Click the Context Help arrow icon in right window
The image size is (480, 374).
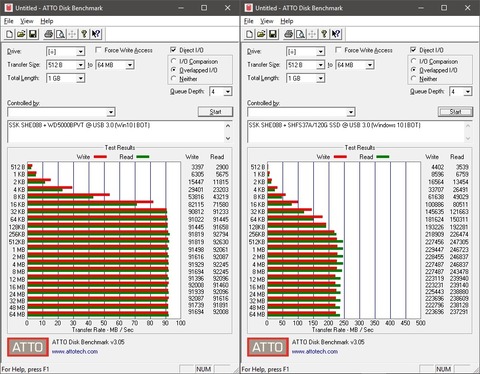[x=336, y=34]
